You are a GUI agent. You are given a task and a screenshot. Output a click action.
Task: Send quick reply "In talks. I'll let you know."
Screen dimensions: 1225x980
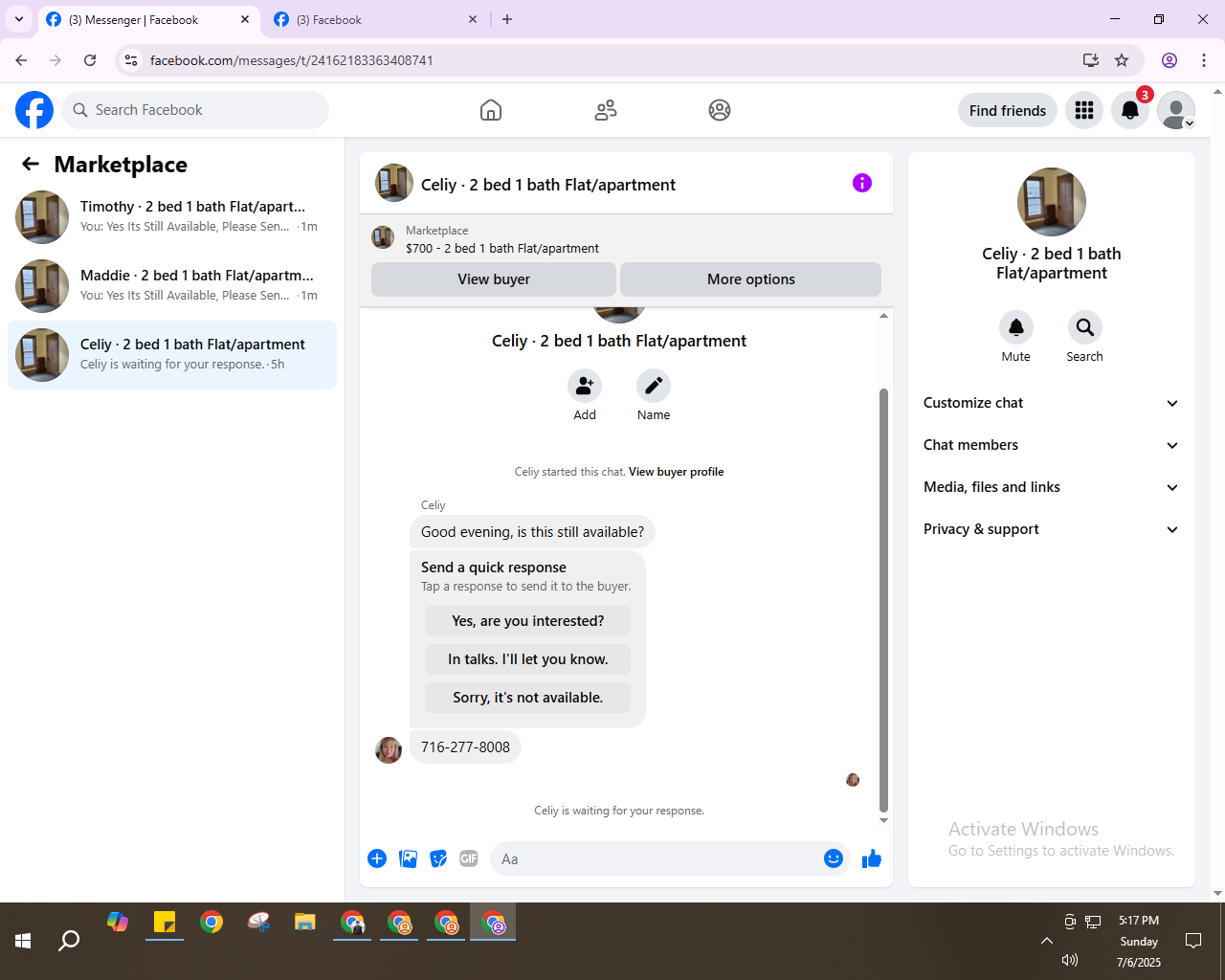528,659
